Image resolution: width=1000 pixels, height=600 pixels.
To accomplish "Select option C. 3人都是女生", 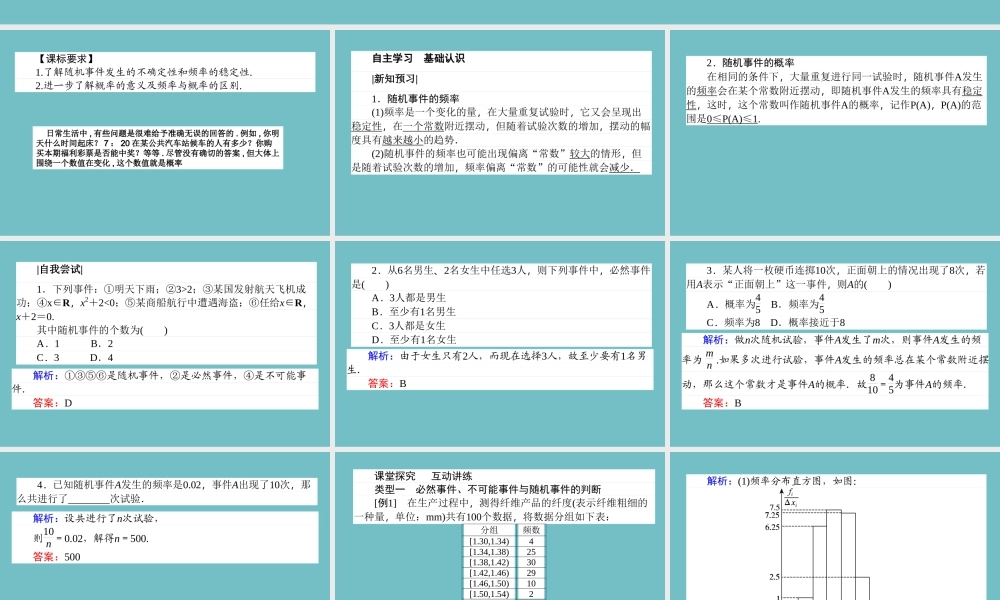I will click(x=409, y=326).
